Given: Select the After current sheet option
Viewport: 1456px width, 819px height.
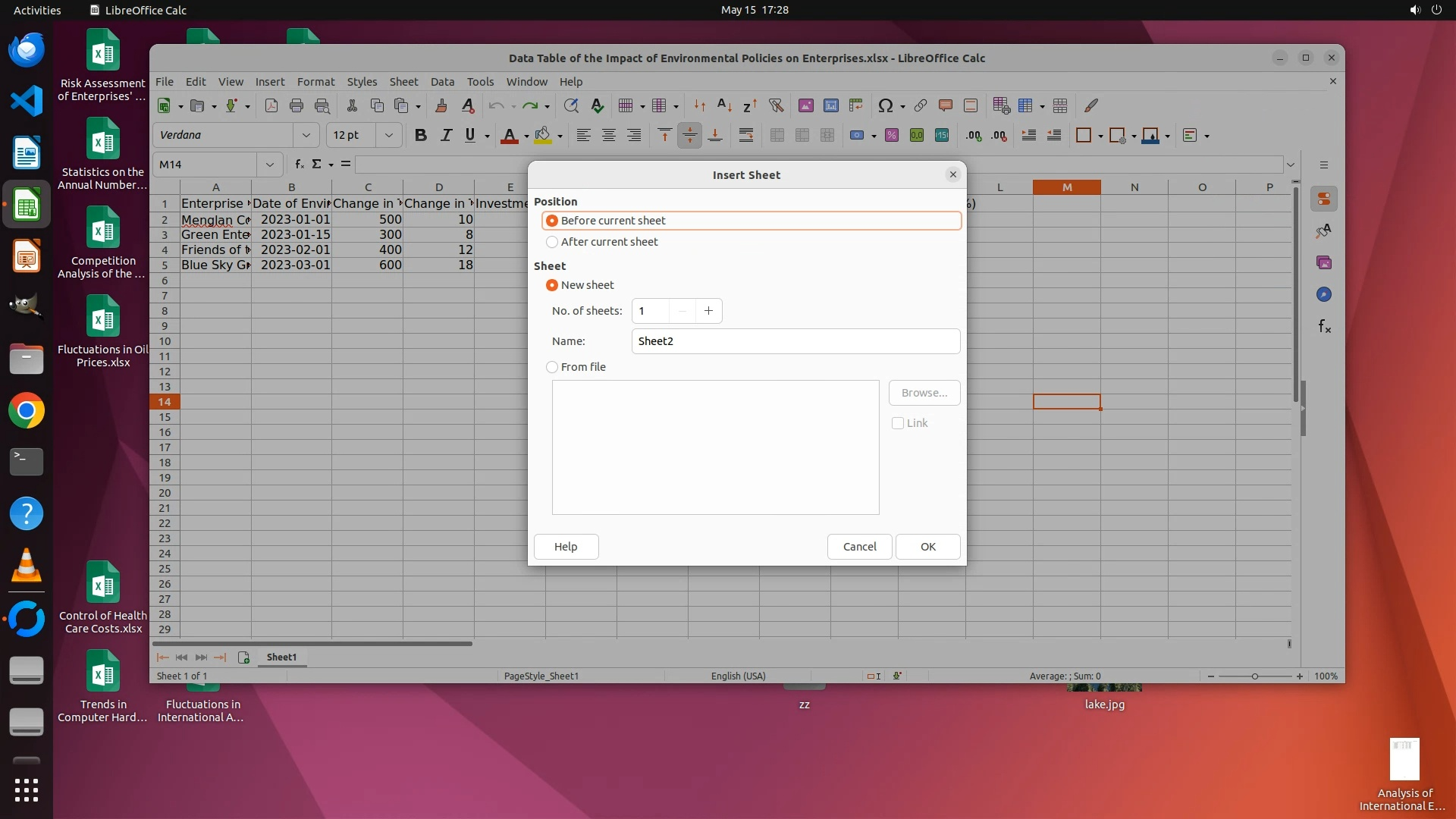Looking at the screenshot, I should coord(552,242).
